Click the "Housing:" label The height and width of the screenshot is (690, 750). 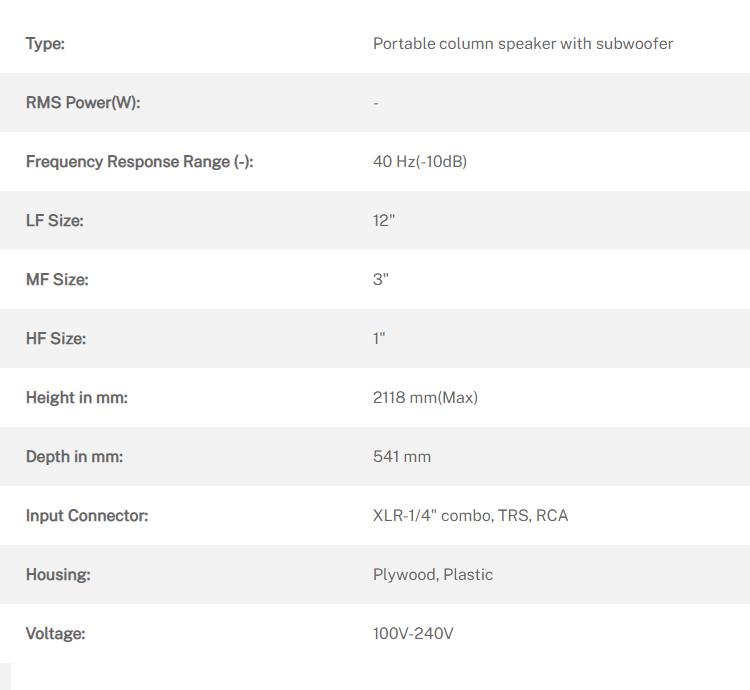tap(58, 575)
